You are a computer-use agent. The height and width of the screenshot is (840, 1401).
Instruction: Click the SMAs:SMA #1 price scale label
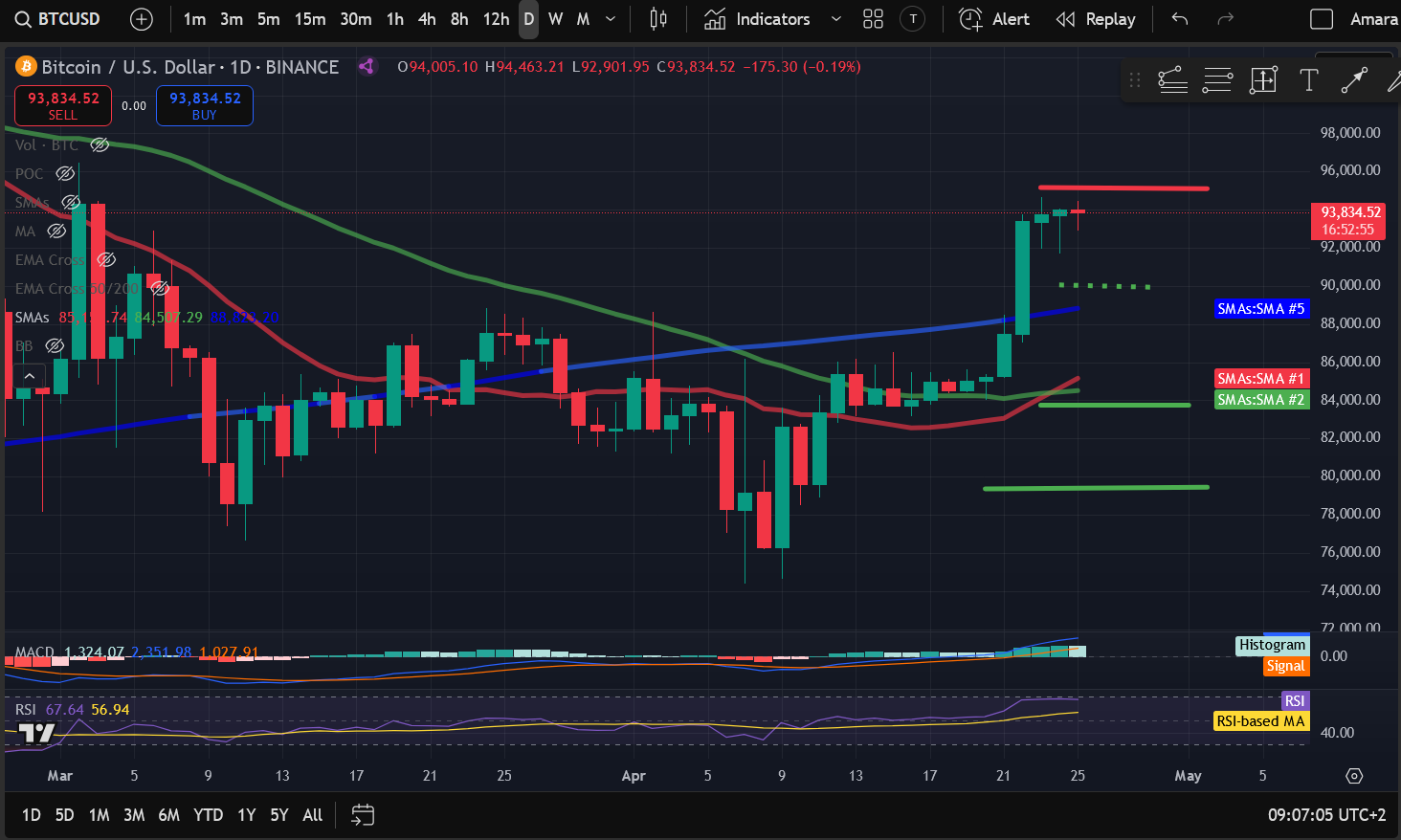(x=1261, y=379)
